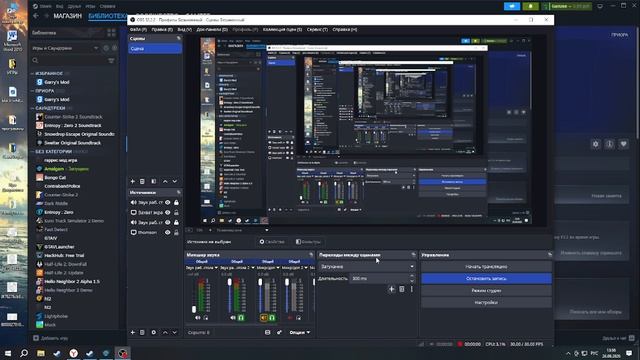Image resolution: width=640 pixels, height=360 pixels.
Task: Toggle visibility eye of the bottom source in the list
Action: pos(168,232)
